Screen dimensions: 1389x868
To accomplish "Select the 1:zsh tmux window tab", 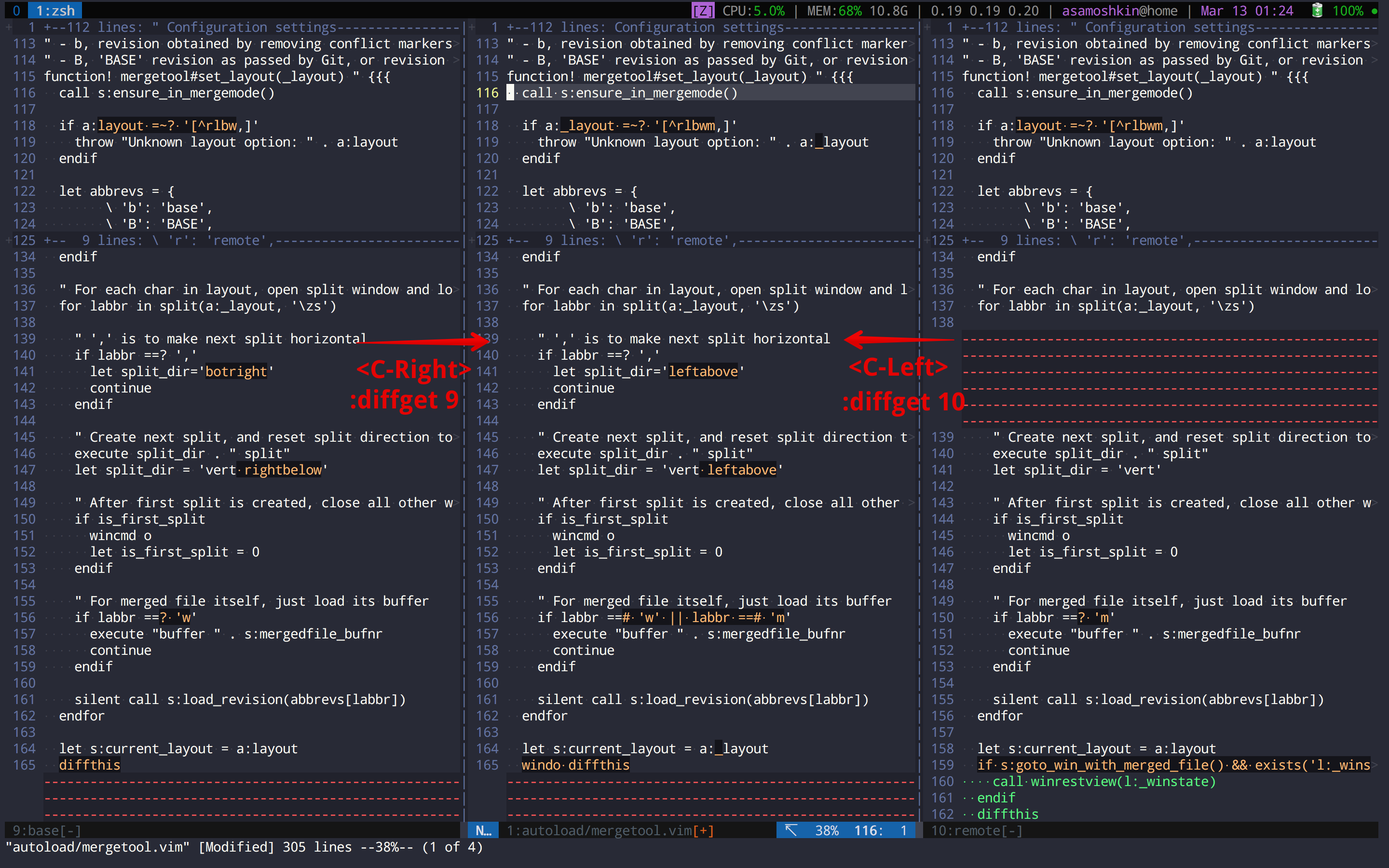I will [x=55, y=10].
